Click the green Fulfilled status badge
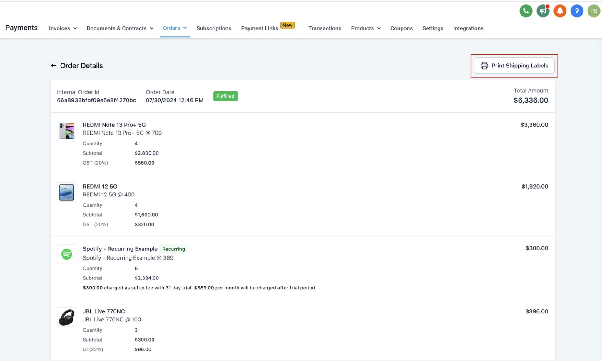 coord(225,96)
